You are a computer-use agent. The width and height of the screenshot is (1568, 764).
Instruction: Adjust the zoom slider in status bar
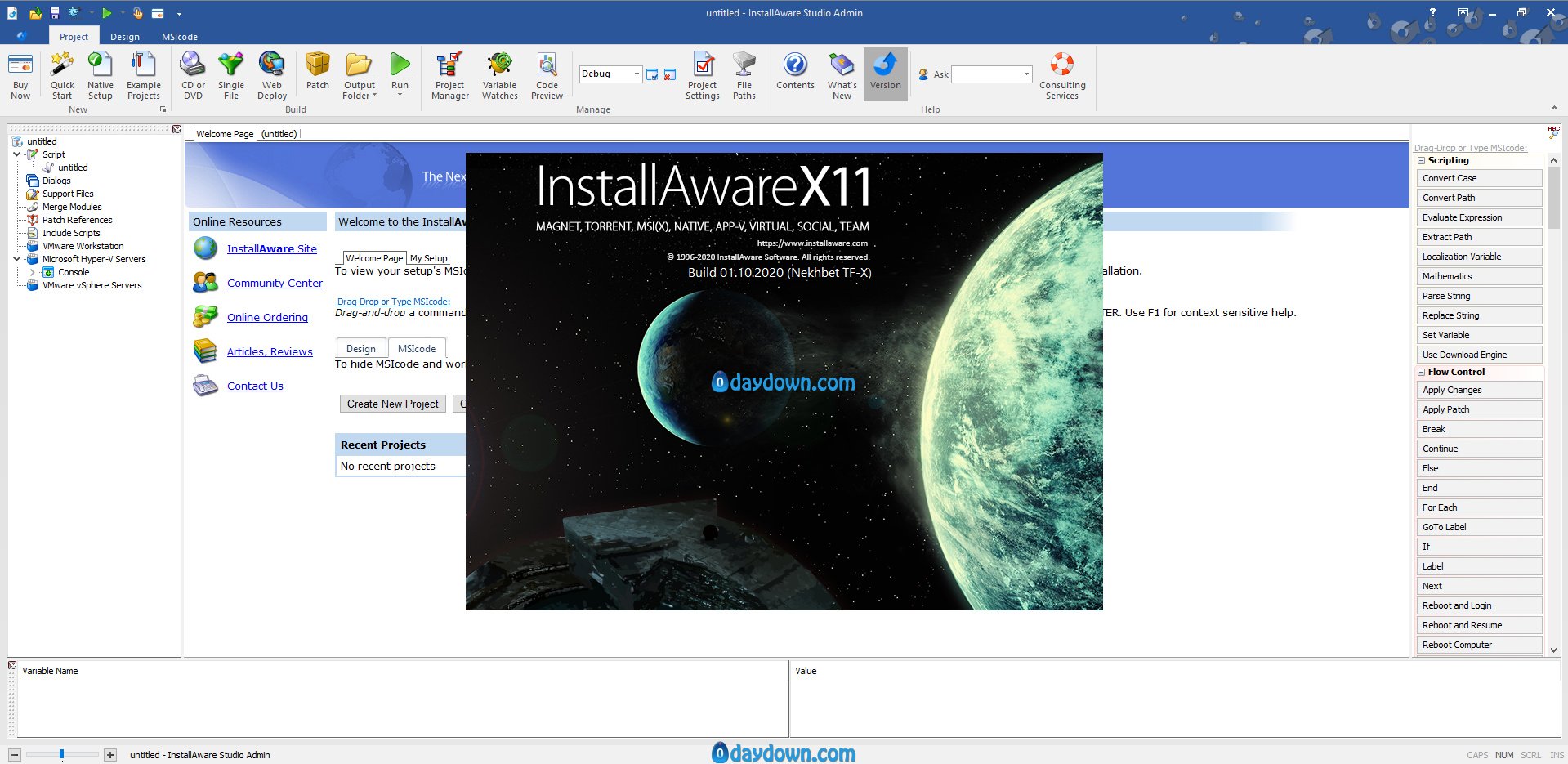coord(61,754)
